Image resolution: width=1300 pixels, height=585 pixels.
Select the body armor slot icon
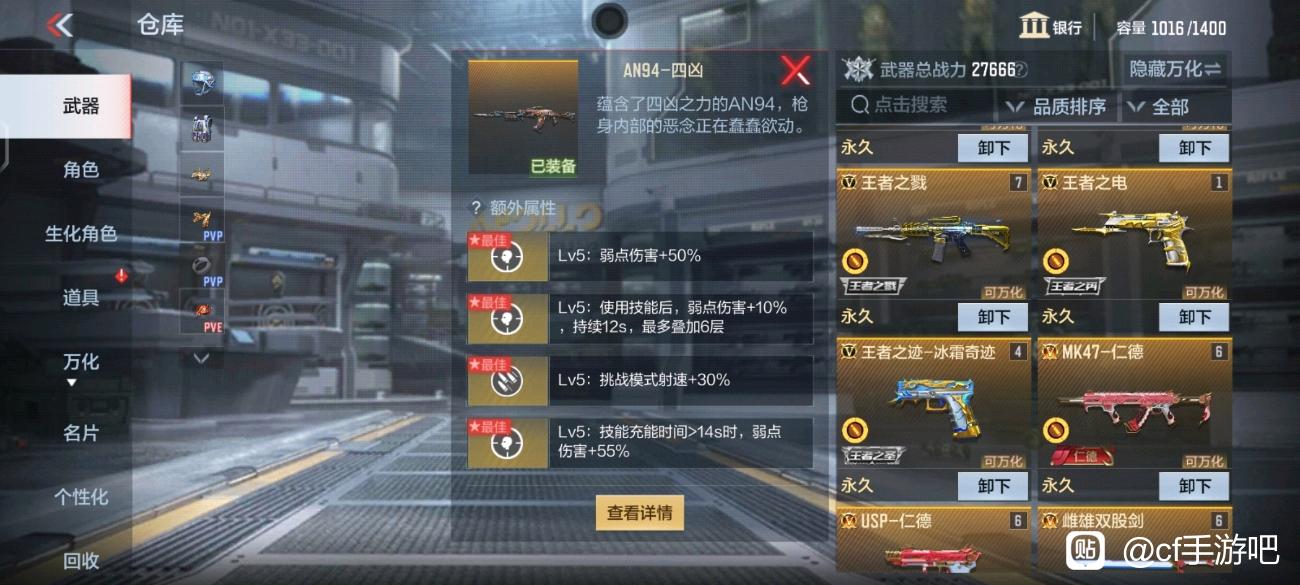(202, 129)
